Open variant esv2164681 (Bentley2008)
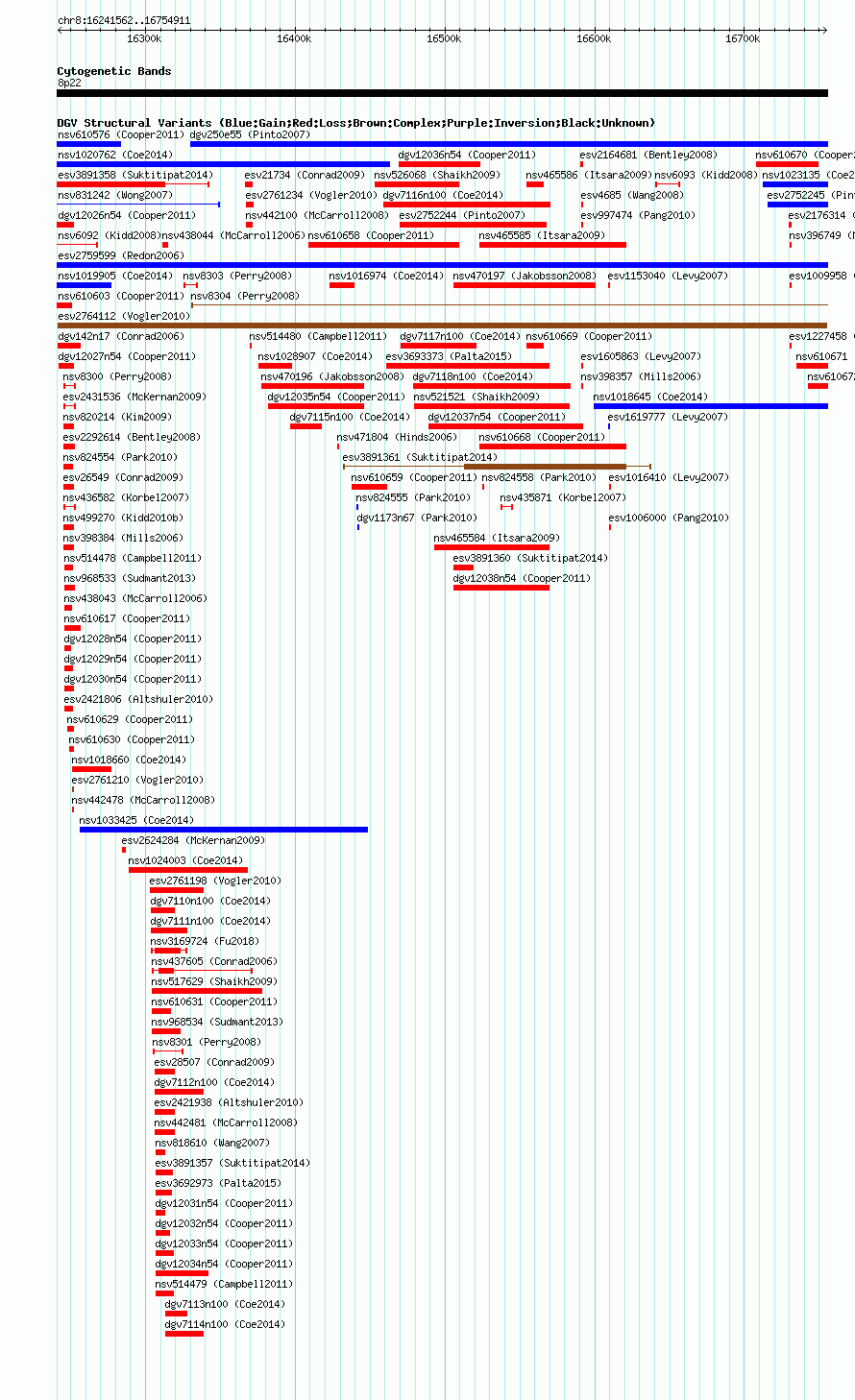The height and width of the screenshot is (1400, 855). click(648, 155)
